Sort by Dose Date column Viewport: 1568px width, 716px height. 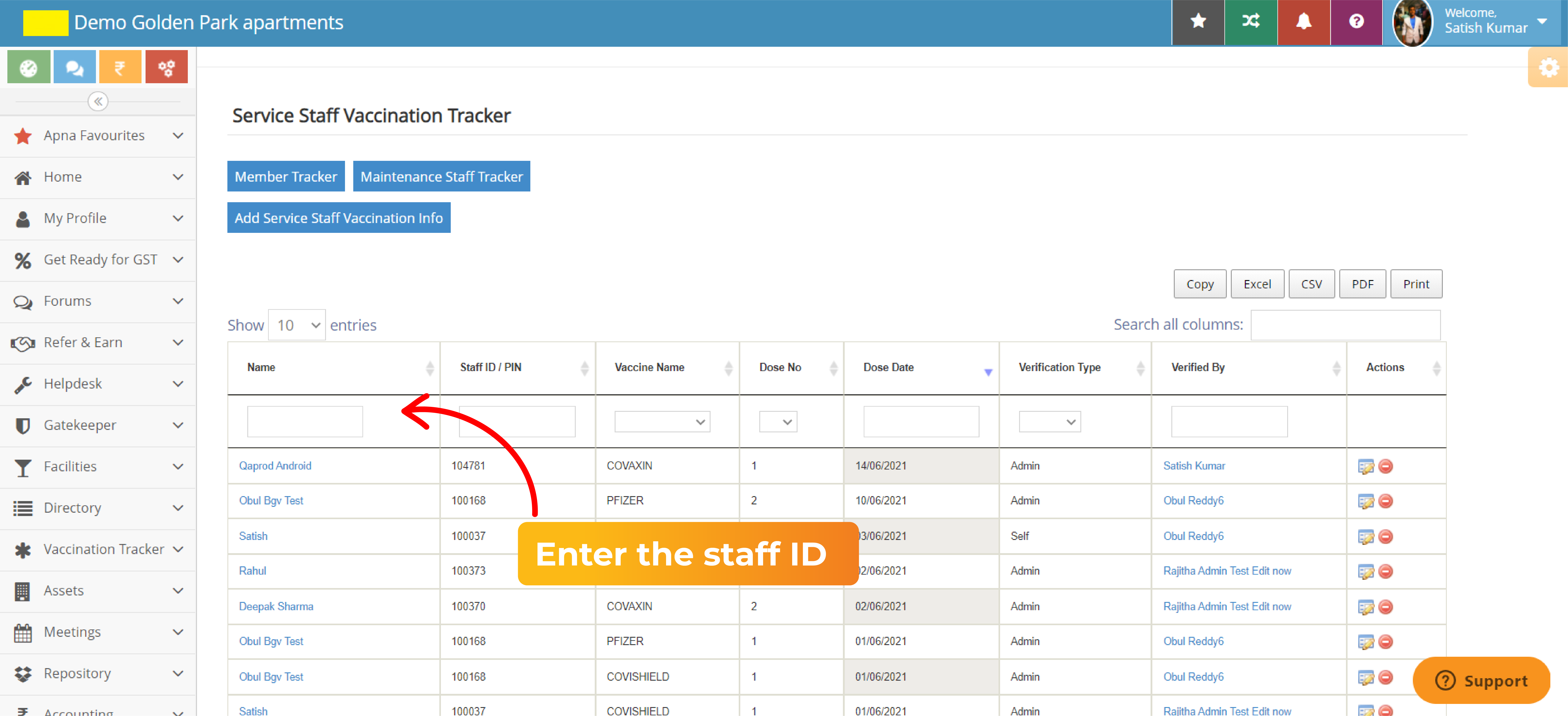pyautogui.click(x=922, y=368)
